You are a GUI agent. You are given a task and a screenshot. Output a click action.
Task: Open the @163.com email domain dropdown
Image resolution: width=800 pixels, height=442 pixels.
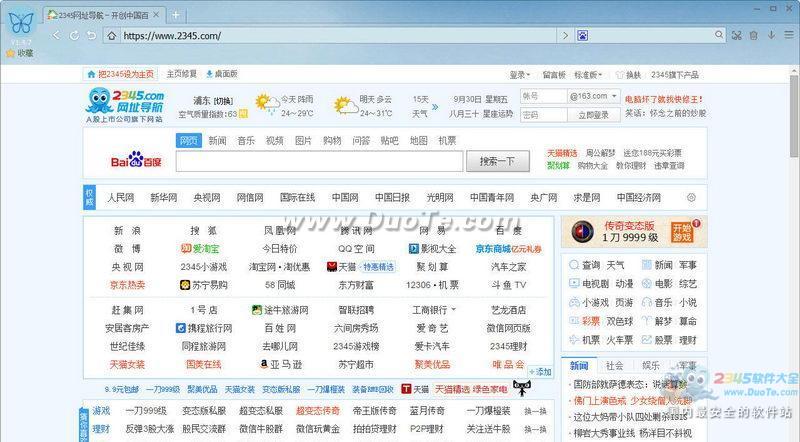594,96
